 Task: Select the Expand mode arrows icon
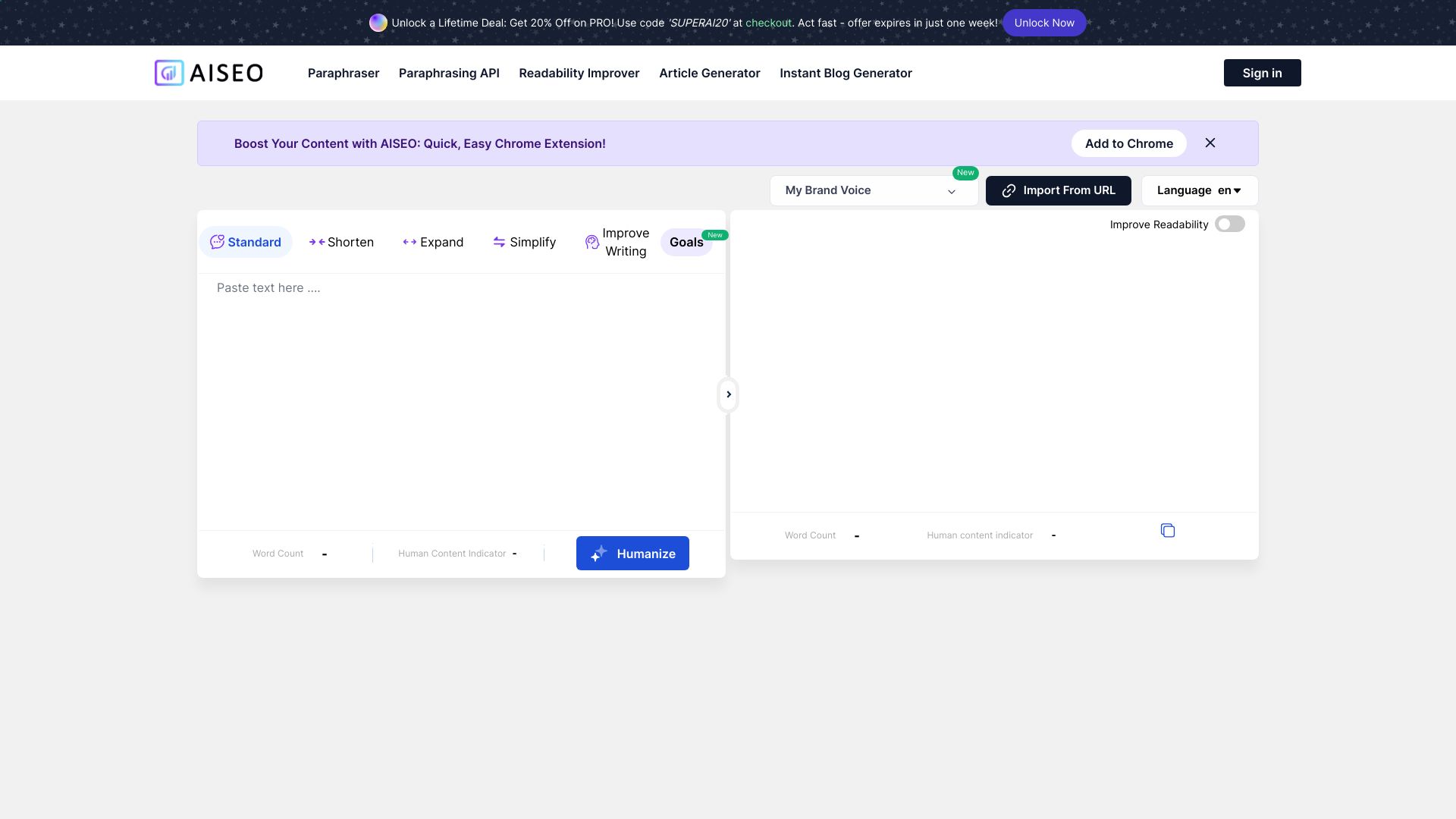[x=409, y=242]
